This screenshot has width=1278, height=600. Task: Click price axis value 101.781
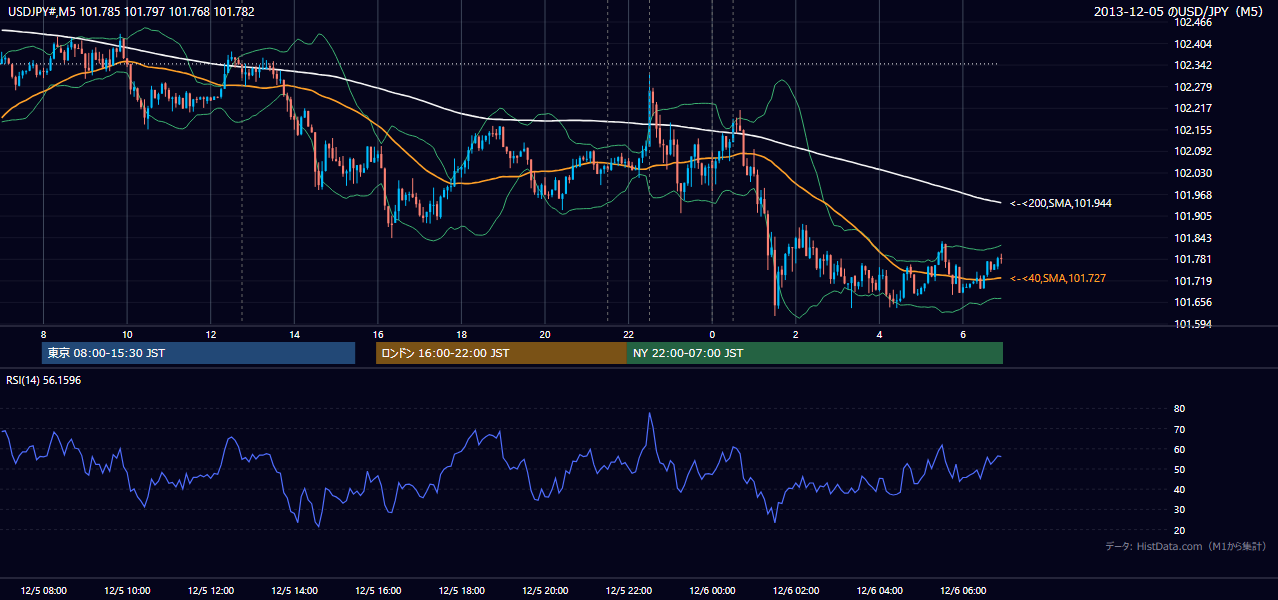click(1192, 259)
